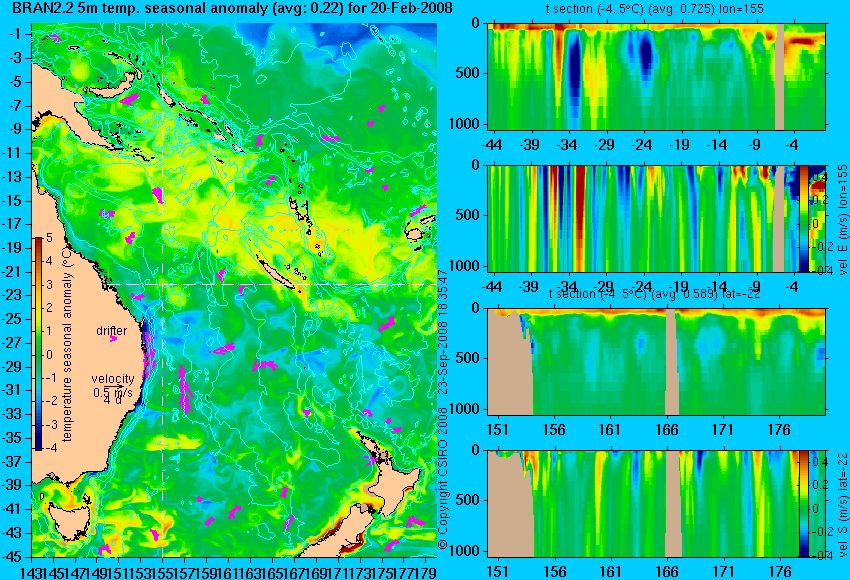850x580 pixels.
Task: Click the drifter legend marker
Action: coord(113,339)
